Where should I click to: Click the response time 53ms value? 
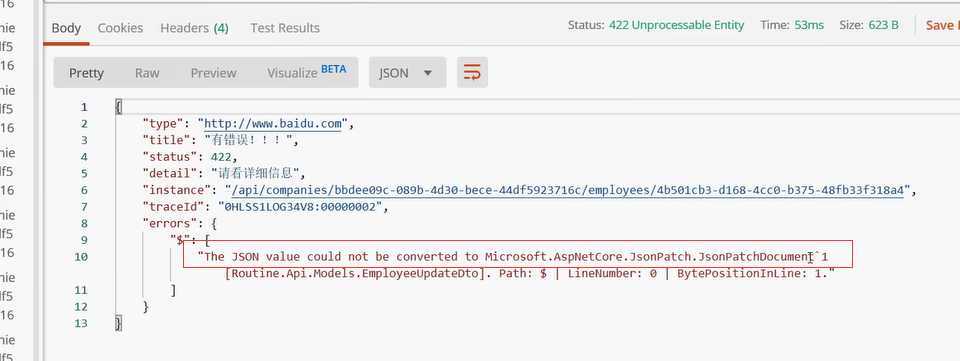pos(809,25)
